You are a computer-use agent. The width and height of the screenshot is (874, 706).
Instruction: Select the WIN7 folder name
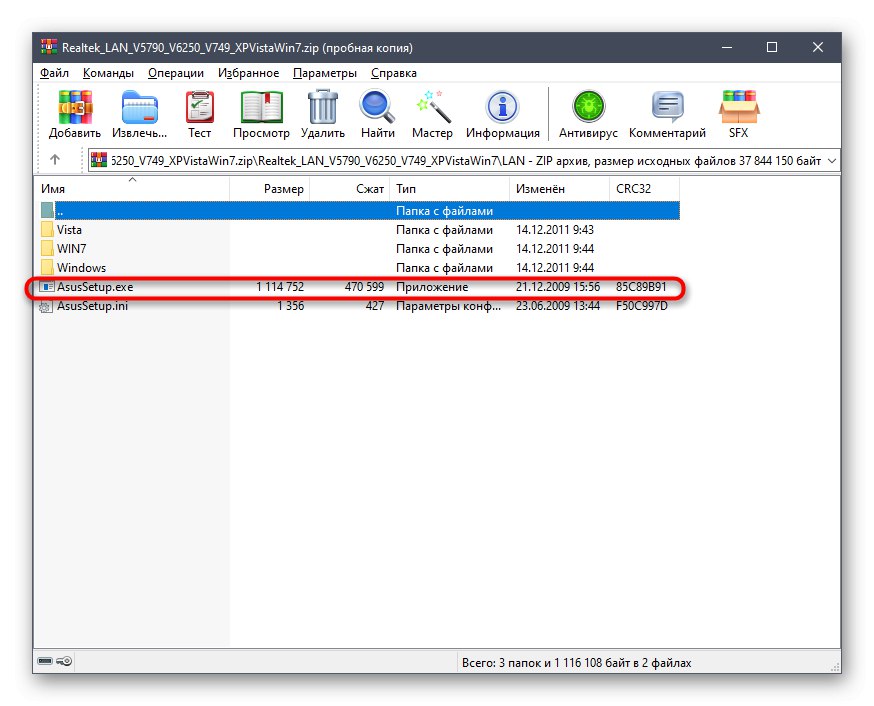[71, 249]
